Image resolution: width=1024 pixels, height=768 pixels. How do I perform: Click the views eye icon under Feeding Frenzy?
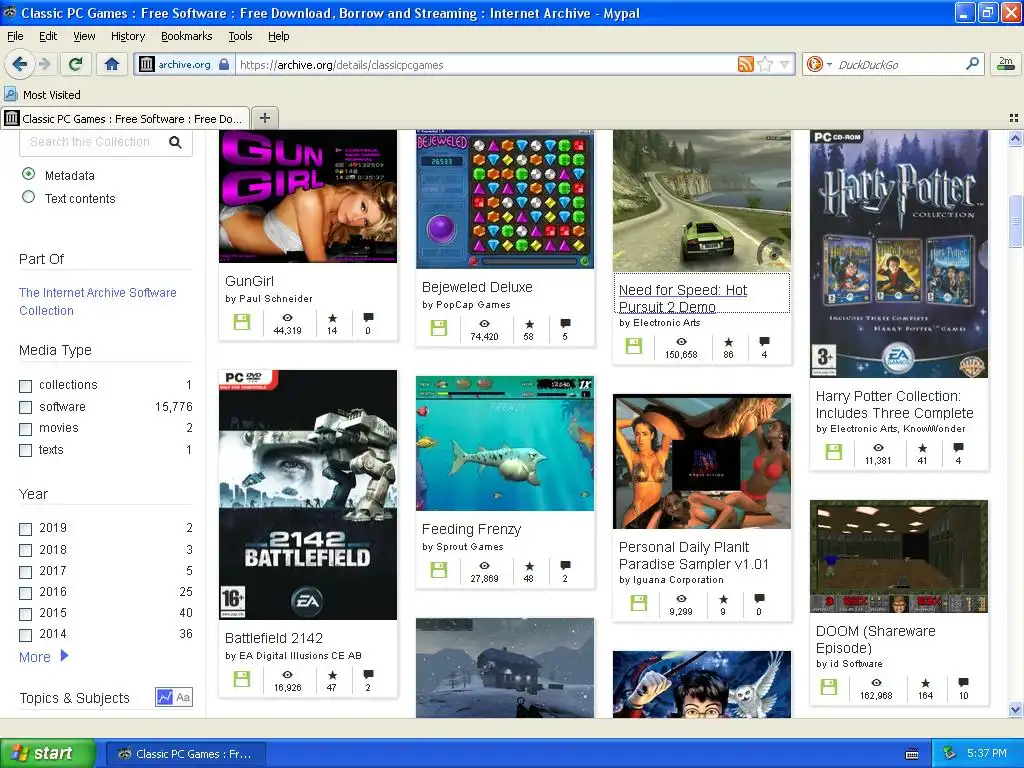pyautogui.click(x=484, y=566)
